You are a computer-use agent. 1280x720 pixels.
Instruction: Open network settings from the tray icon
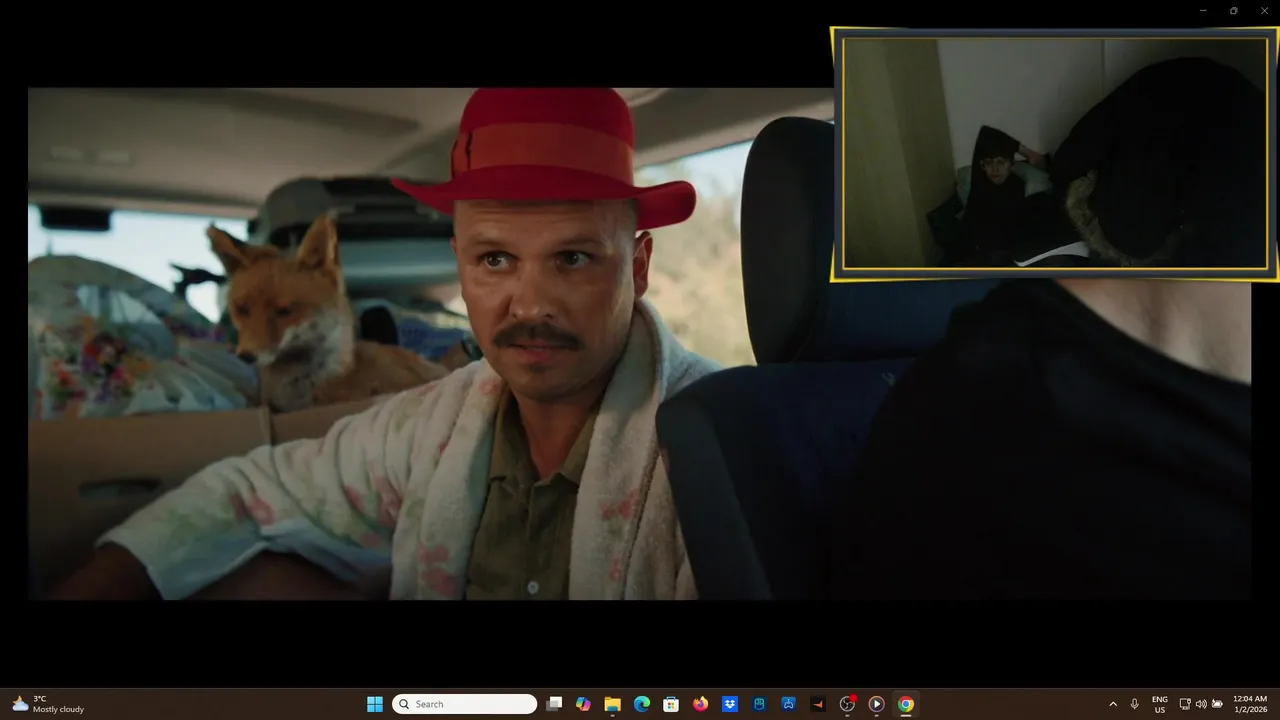click(1185, 704)
